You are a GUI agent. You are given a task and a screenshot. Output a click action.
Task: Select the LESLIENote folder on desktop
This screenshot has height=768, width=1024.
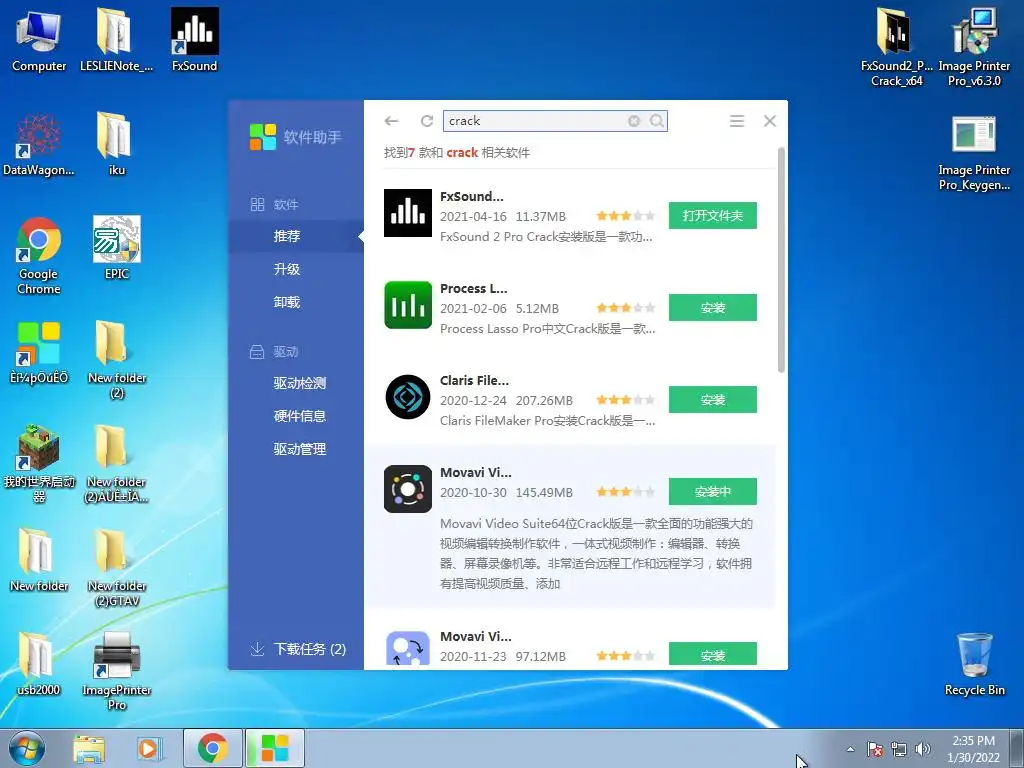pos(116,40)
